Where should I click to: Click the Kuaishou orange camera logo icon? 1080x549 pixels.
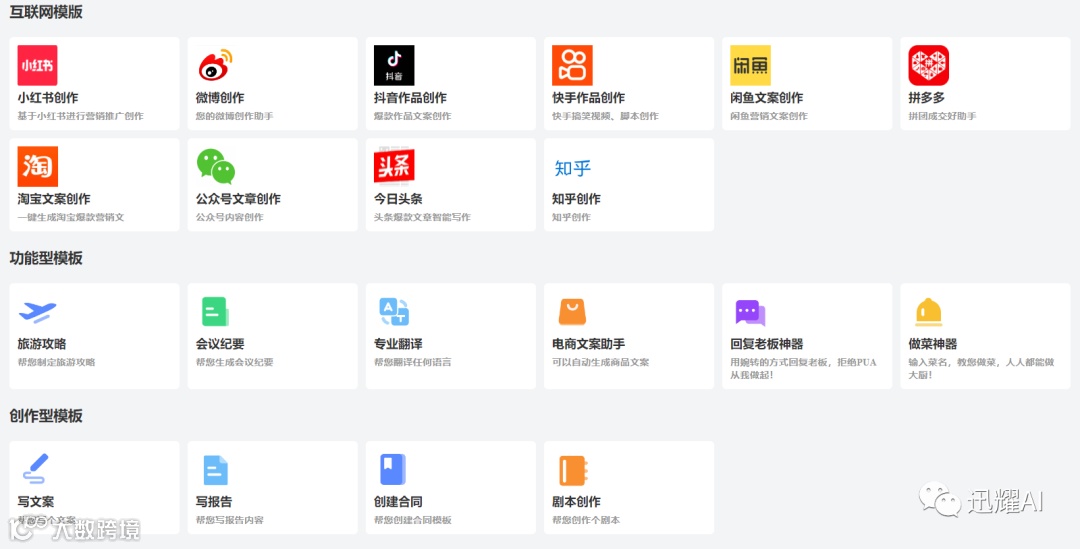[572, 65]
